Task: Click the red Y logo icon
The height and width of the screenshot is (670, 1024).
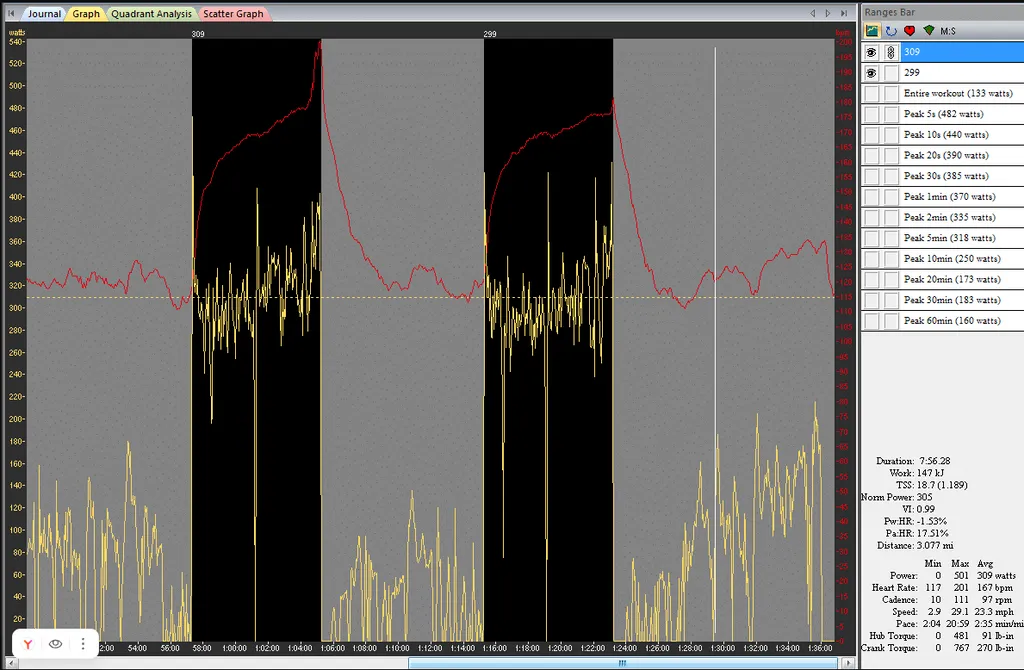Action: (29, 645)
